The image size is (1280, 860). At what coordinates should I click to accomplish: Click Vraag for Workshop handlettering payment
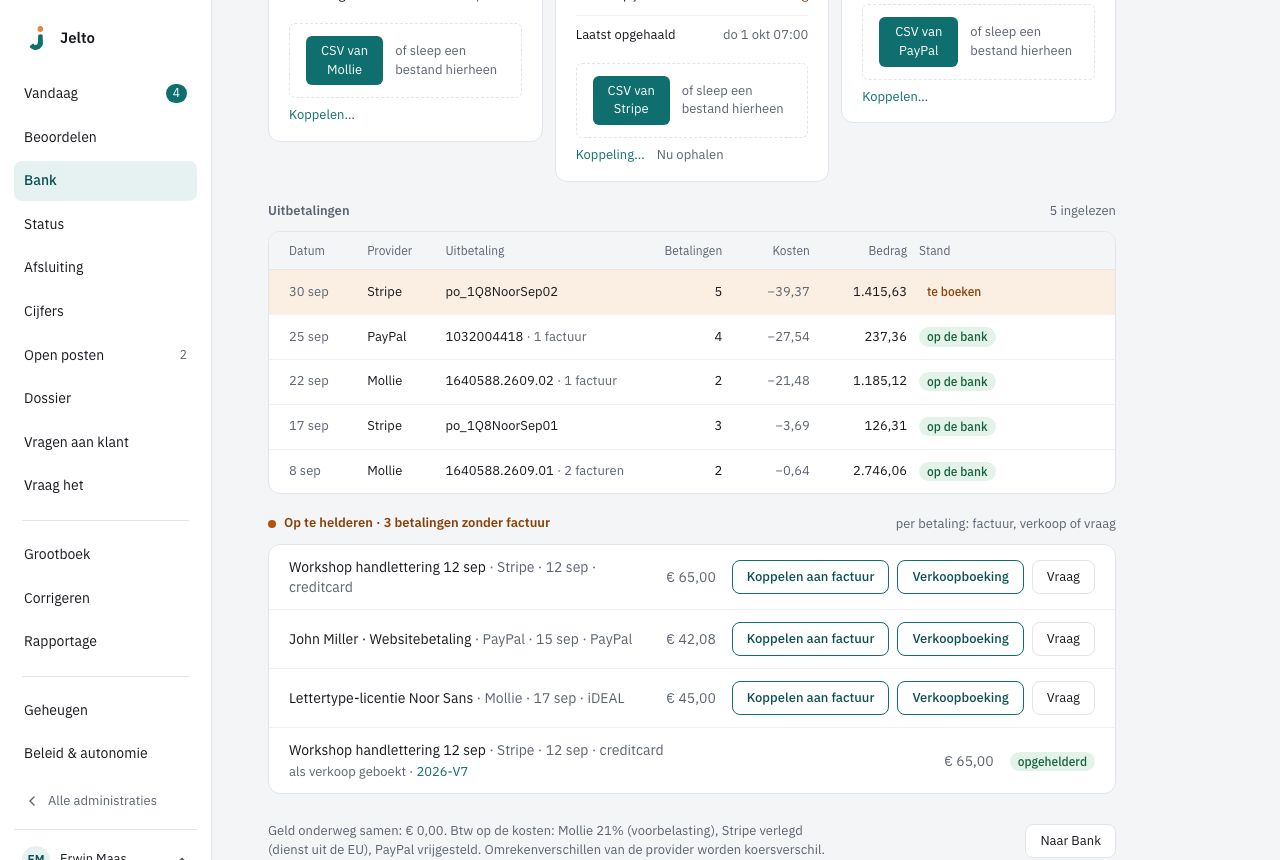click(x=1063, y=577)
